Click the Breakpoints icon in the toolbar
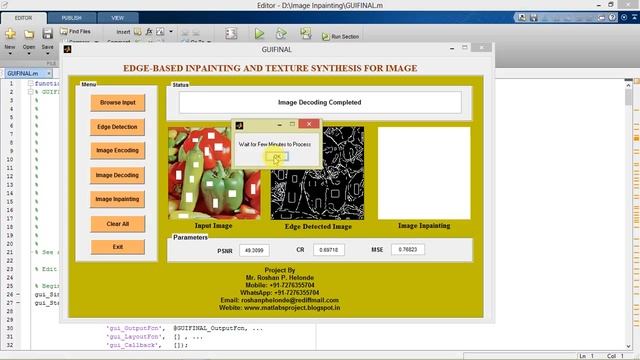The height and width of the screenshot is (360, 640). click(x=231, y=33)
